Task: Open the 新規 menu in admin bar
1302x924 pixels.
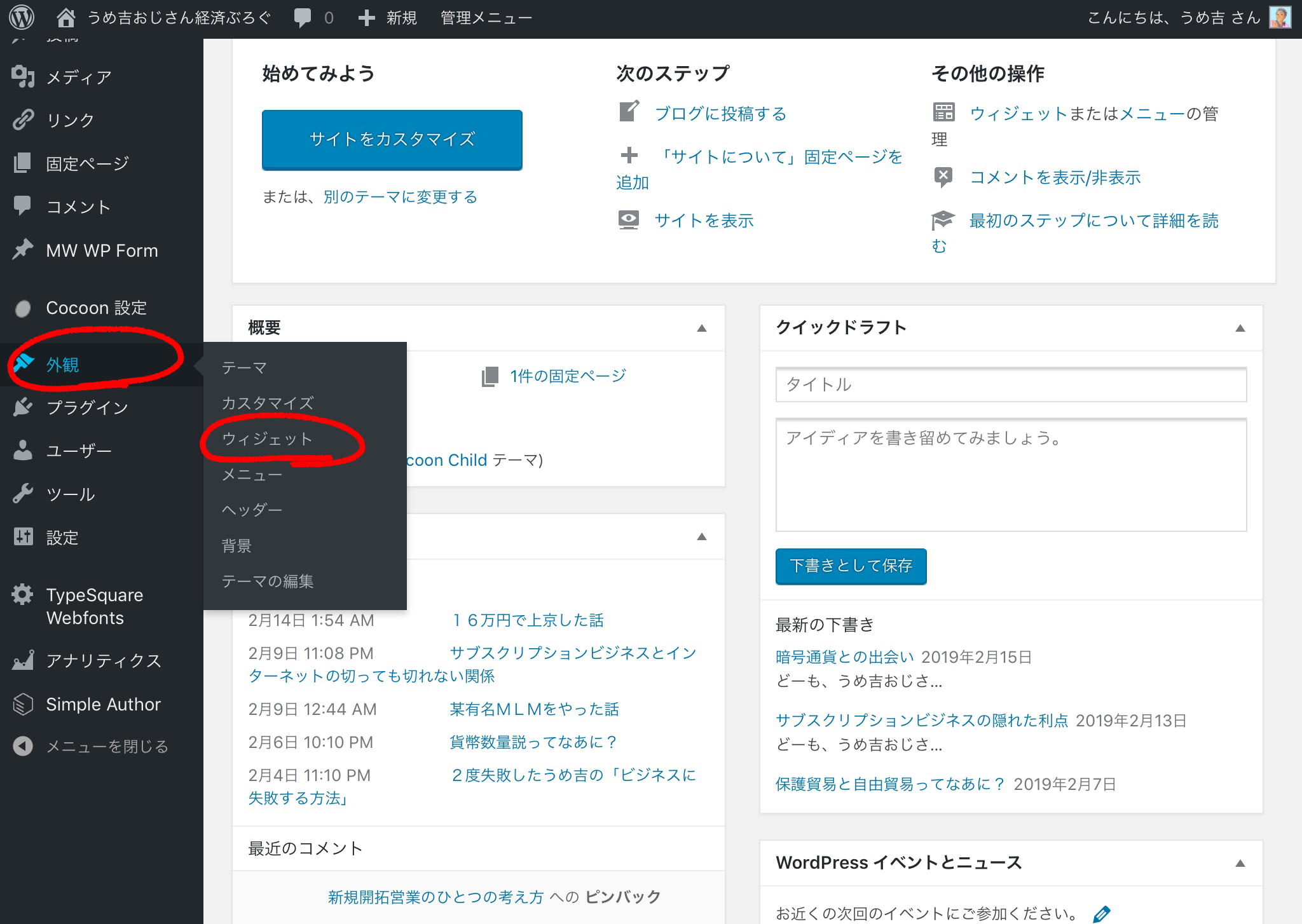Action: [x=388, y=18]
